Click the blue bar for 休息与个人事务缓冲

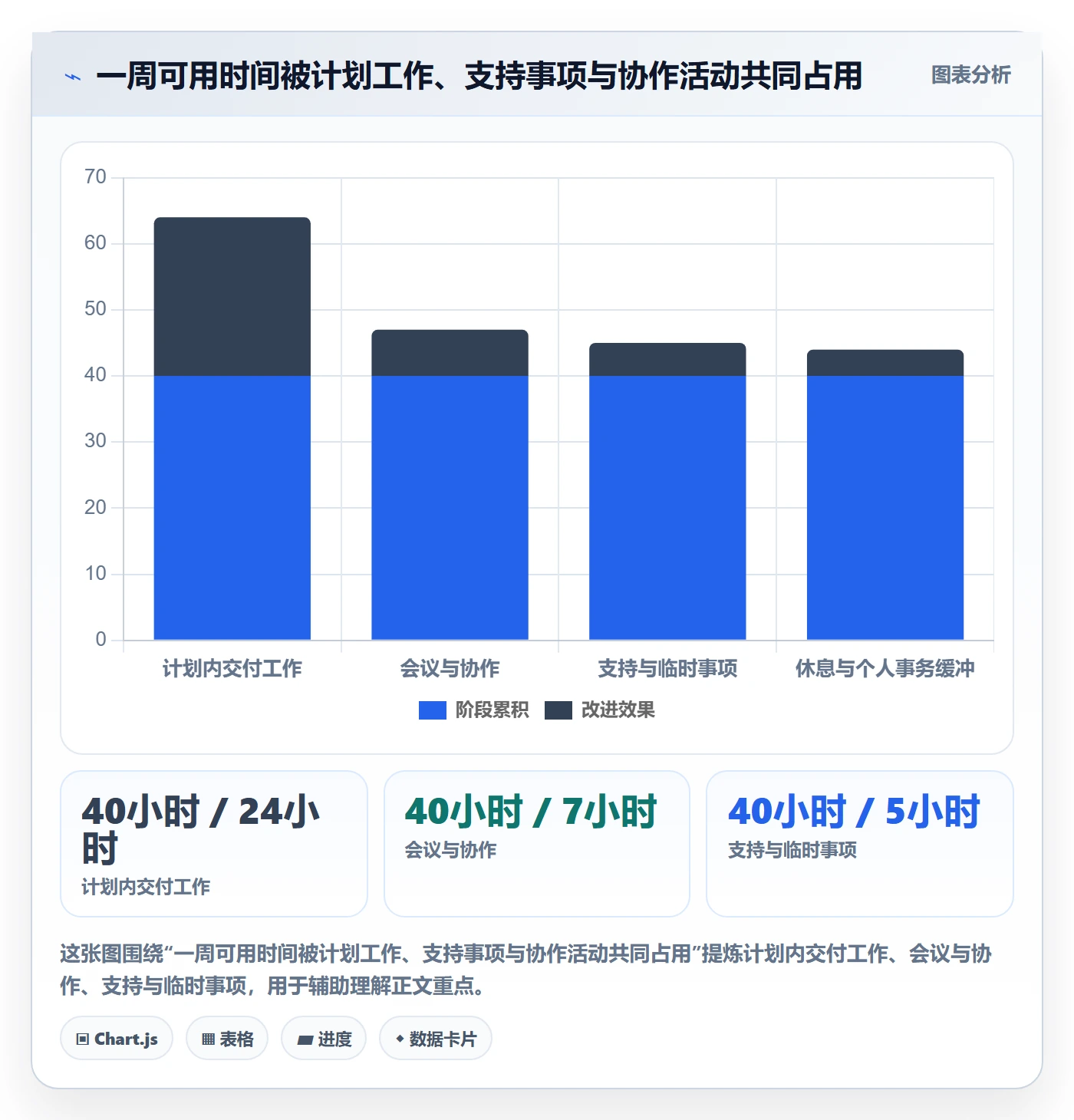click(885, 508)
